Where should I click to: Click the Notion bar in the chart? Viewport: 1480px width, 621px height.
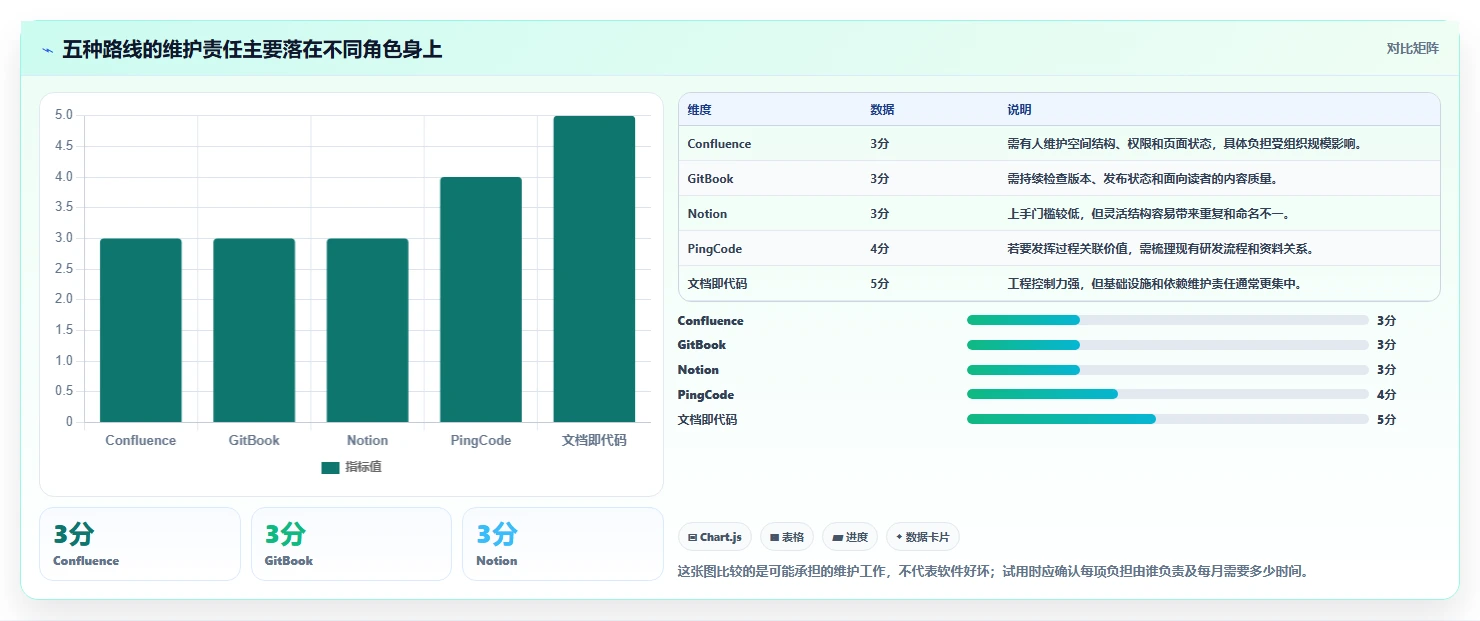coord(367,330)
